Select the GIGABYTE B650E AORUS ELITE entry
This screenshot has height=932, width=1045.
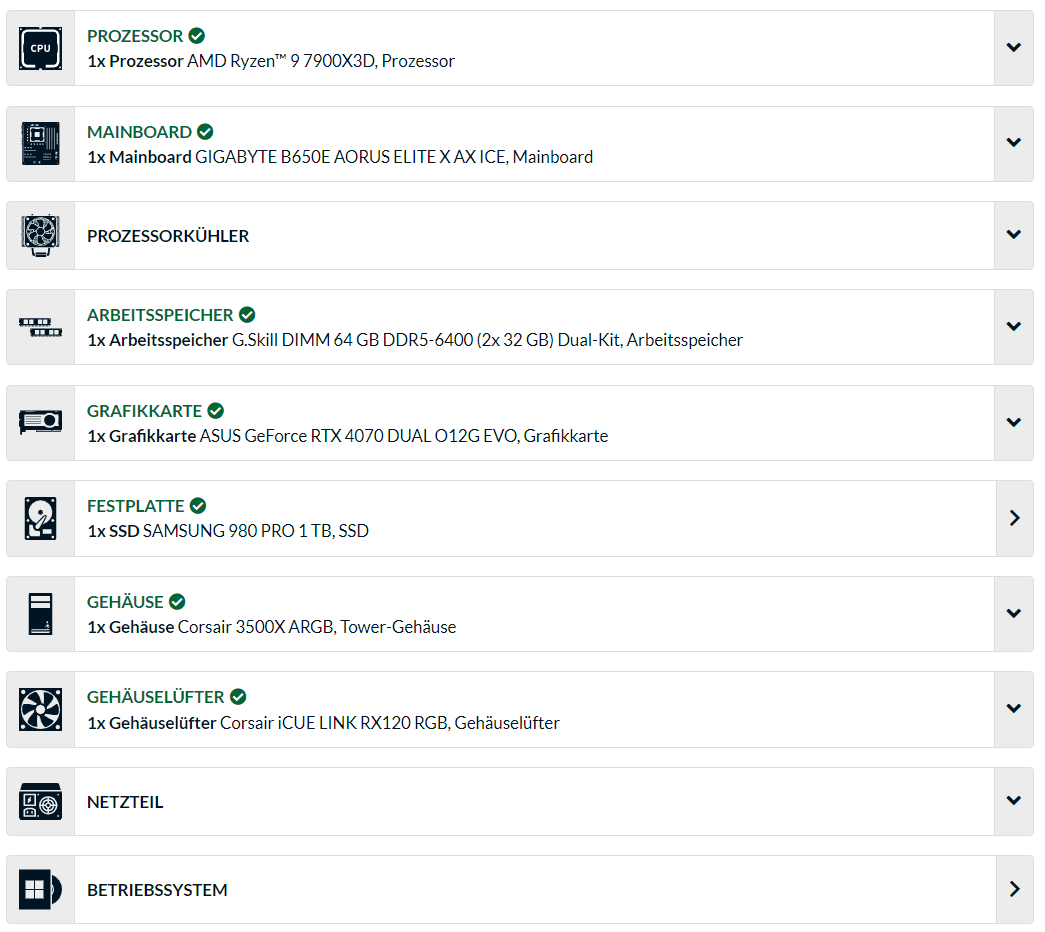pyautogui.click(x=341, y=157)
